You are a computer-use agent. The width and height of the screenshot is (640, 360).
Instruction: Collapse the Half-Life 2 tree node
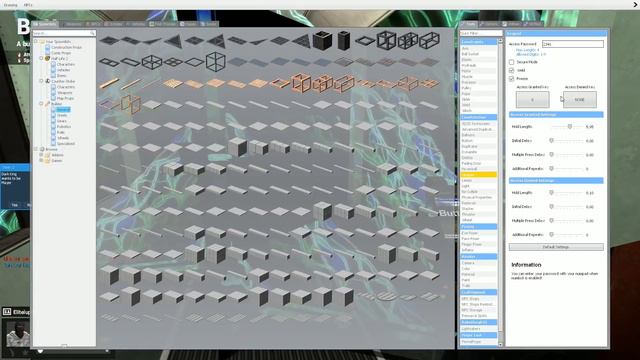click(41, 58)
